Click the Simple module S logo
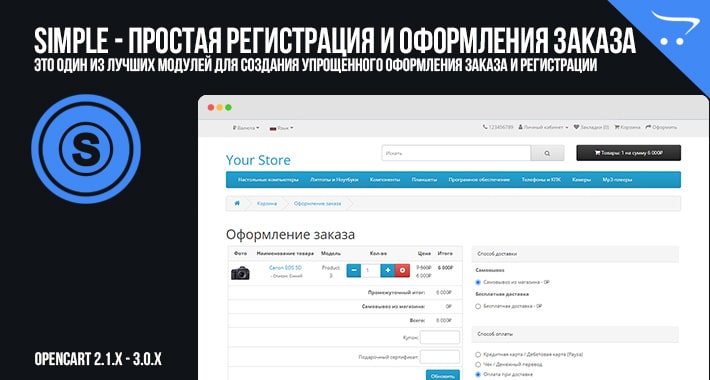The height and width of the screenshot is (380, 710). pos(86,149)
